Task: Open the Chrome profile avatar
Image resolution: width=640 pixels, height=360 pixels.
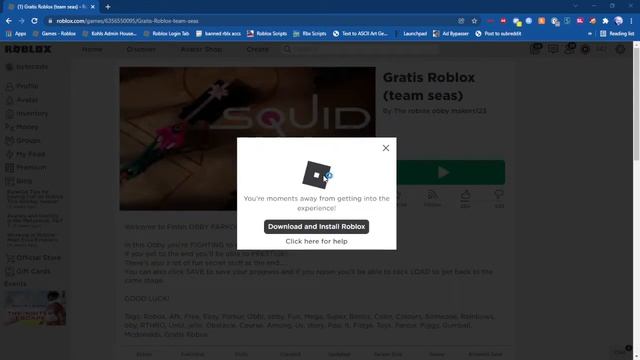Action: coord(619,21)
